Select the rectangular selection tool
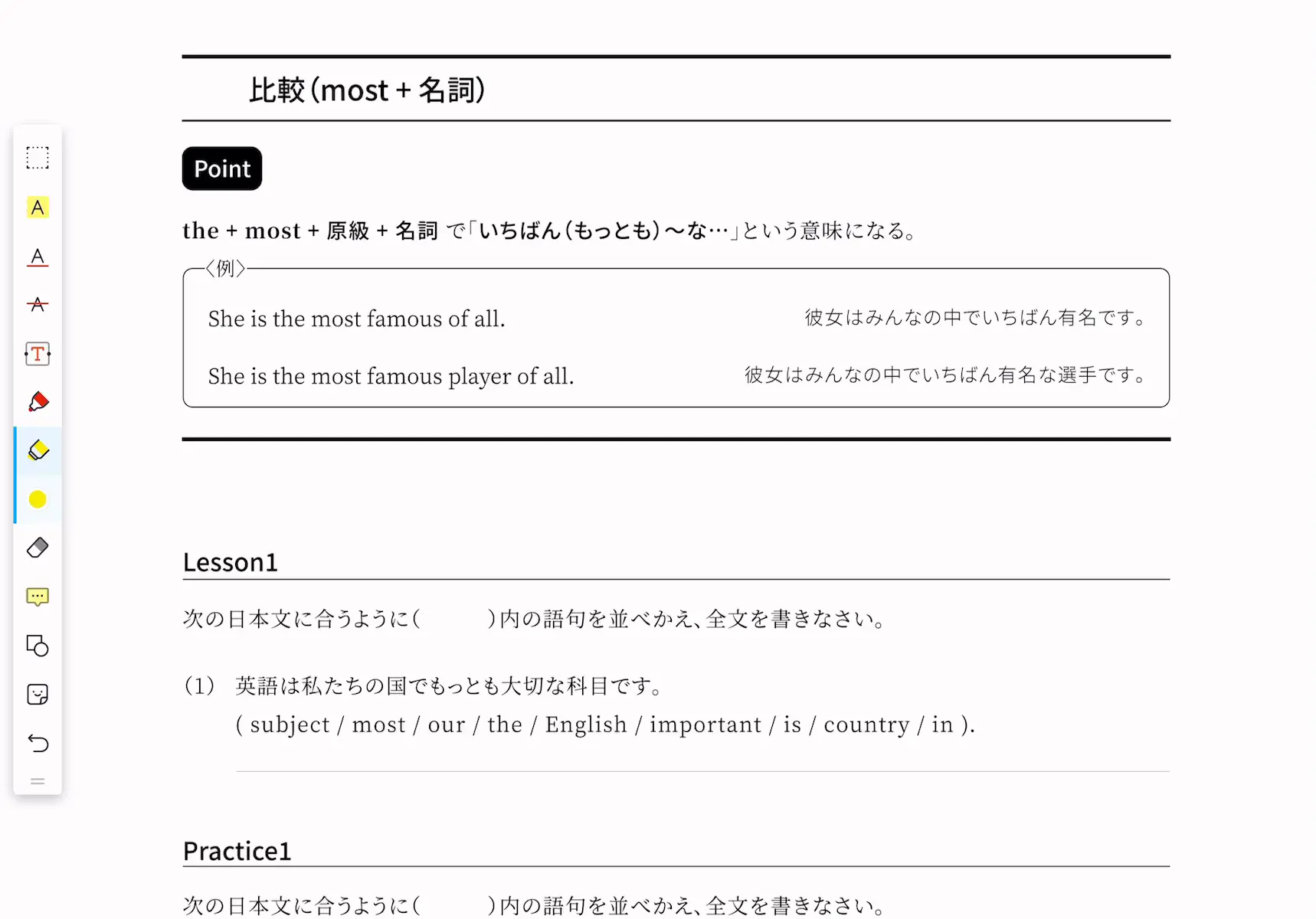Image resolution: width=1316 pixels, height=919 pixels. [38, 158]
